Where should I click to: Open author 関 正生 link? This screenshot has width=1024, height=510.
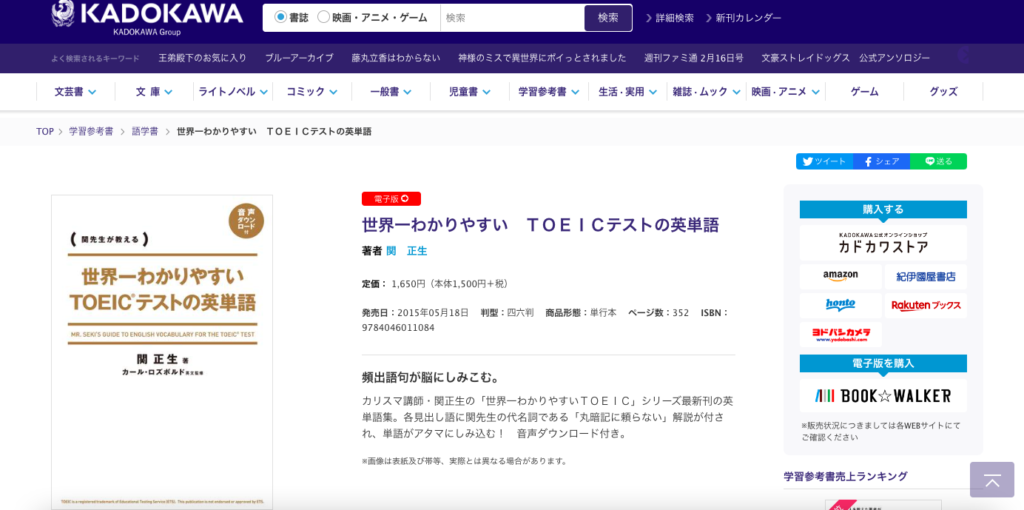click(x=407, y=251)
